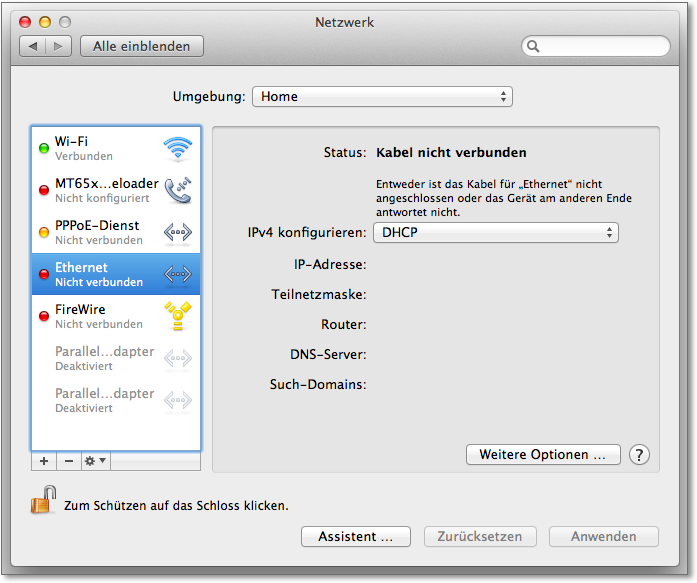The width and height of the screenshot is (697, 583).
Task: Click the Assistent button
Action: [x=355, y=537]
